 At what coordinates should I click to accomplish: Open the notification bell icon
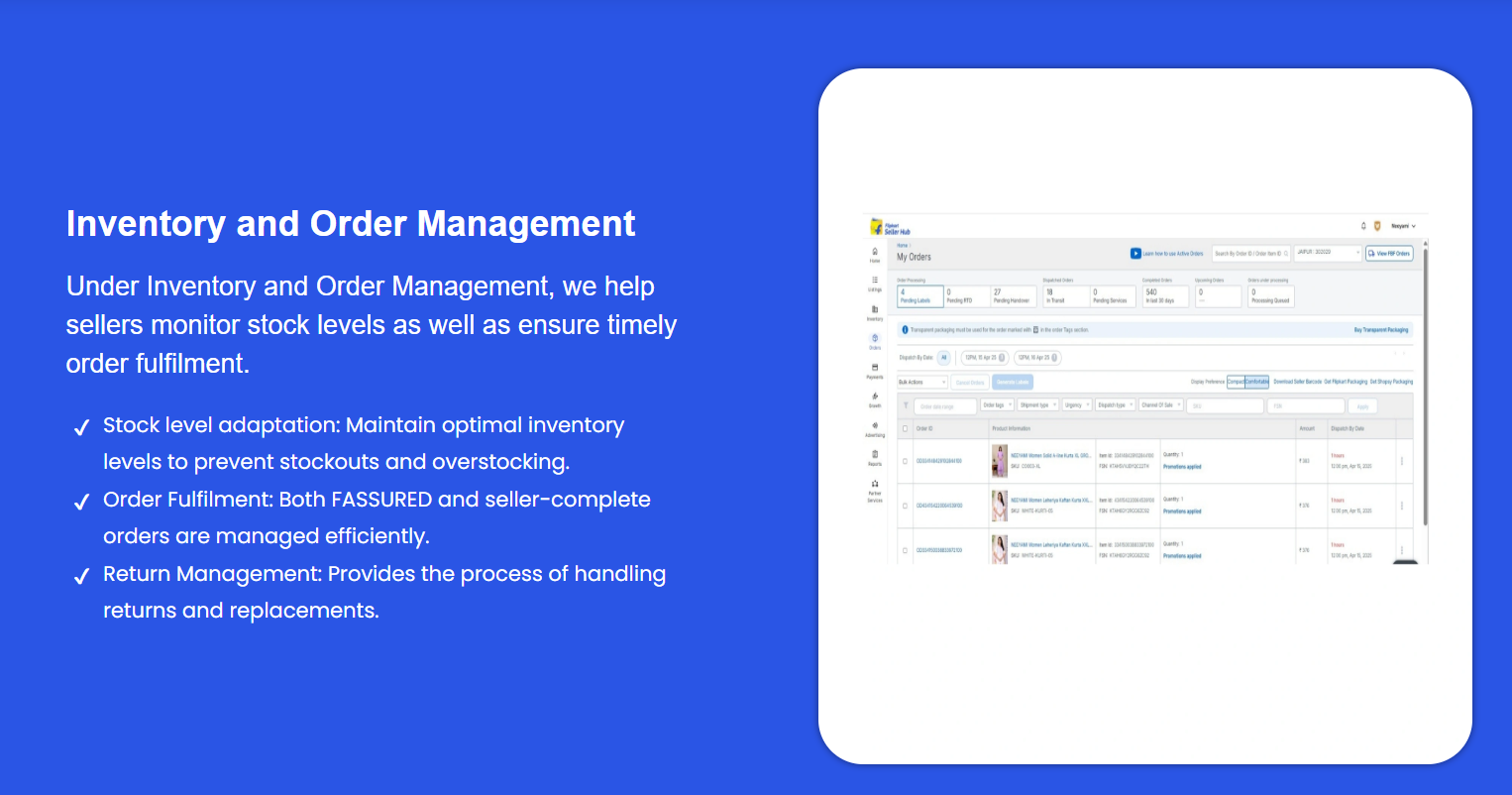pos(1363,226)
